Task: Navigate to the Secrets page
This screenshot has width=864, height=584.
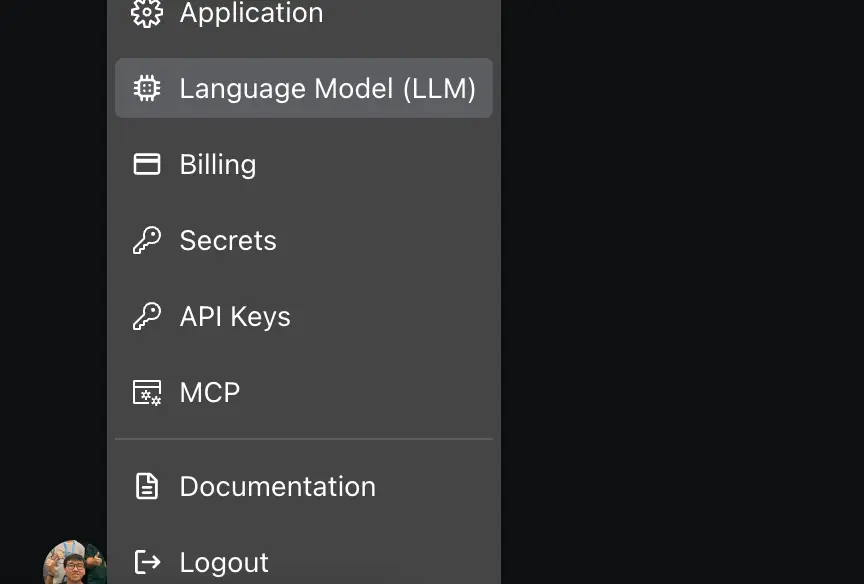Action: coord(227,240)
